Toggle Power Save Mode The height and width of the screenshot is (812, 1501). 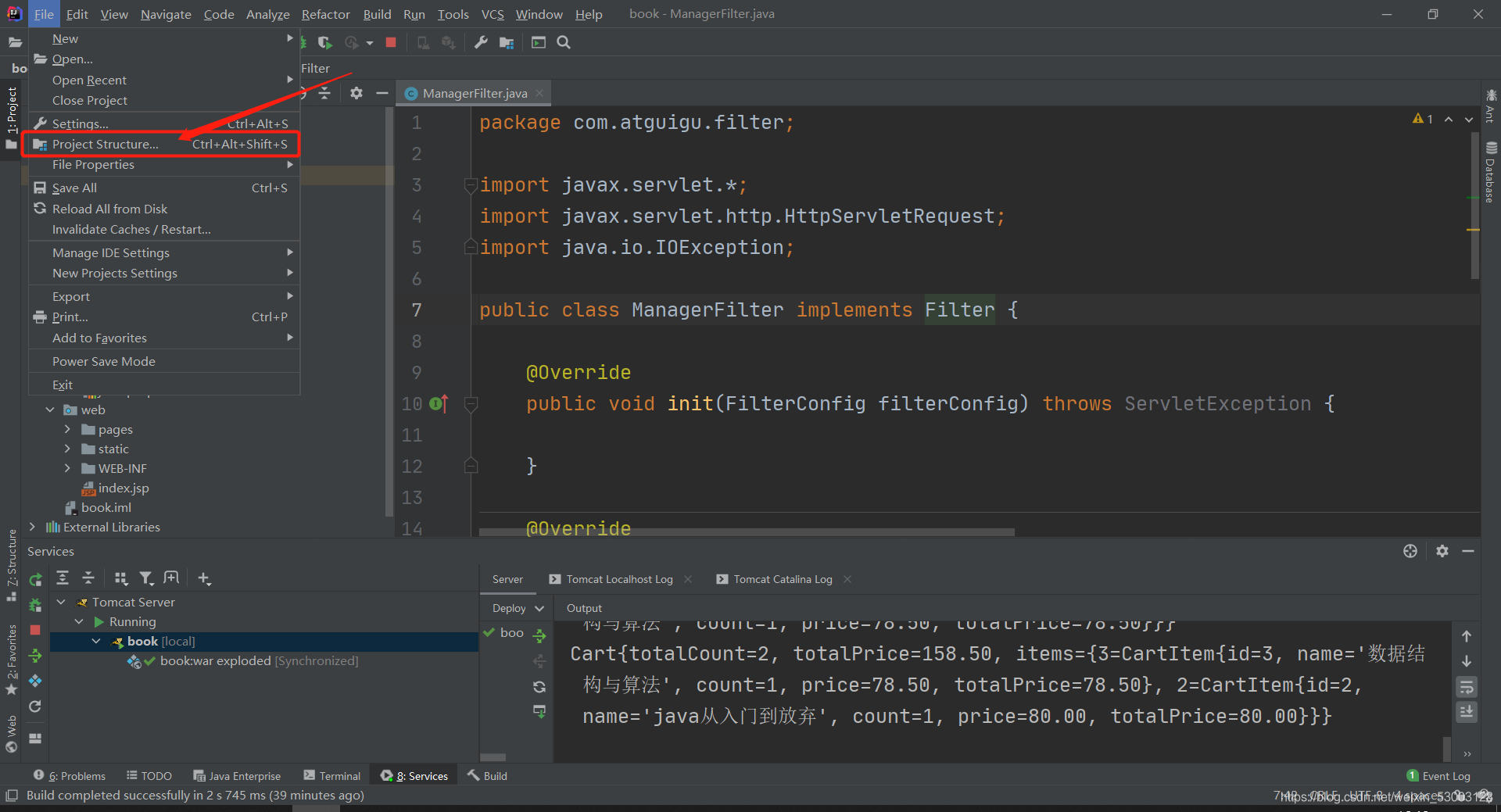(x=104, y=361)
